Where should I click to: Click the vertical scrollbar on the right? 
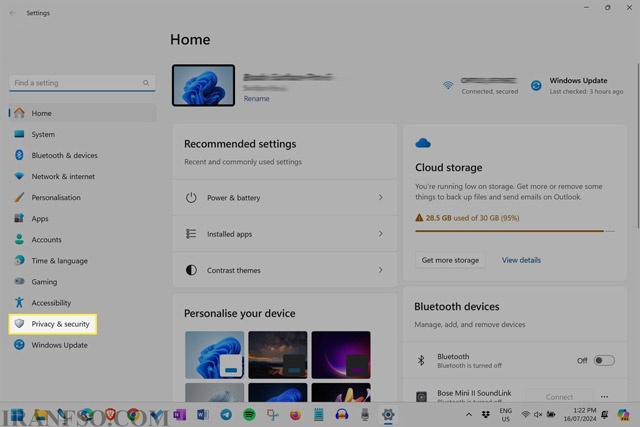[x=638, y=146]
